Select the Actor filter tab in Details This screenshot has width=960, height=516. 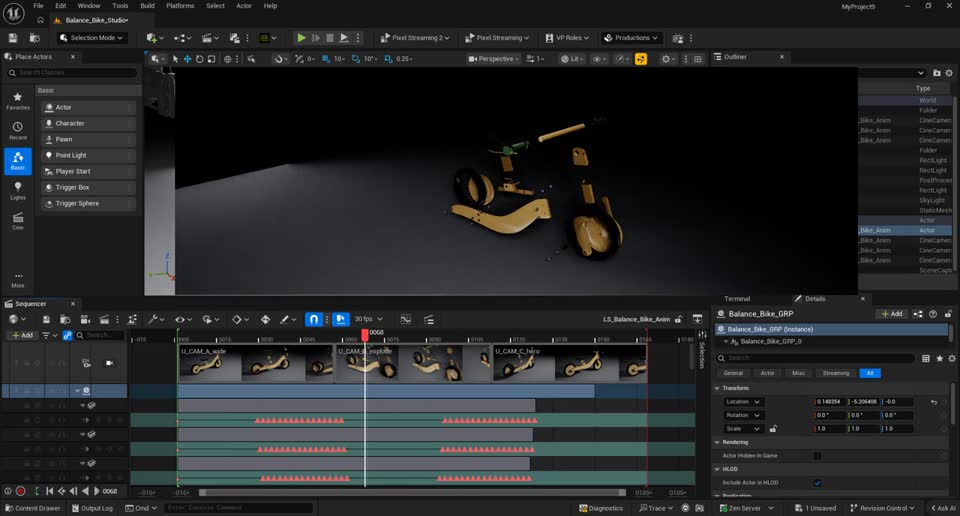pyautogui.click(x=767, y=373)
